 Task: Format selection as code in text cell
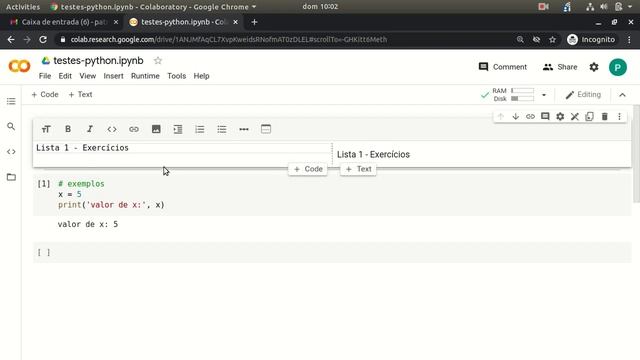click(x=112, y=129)
